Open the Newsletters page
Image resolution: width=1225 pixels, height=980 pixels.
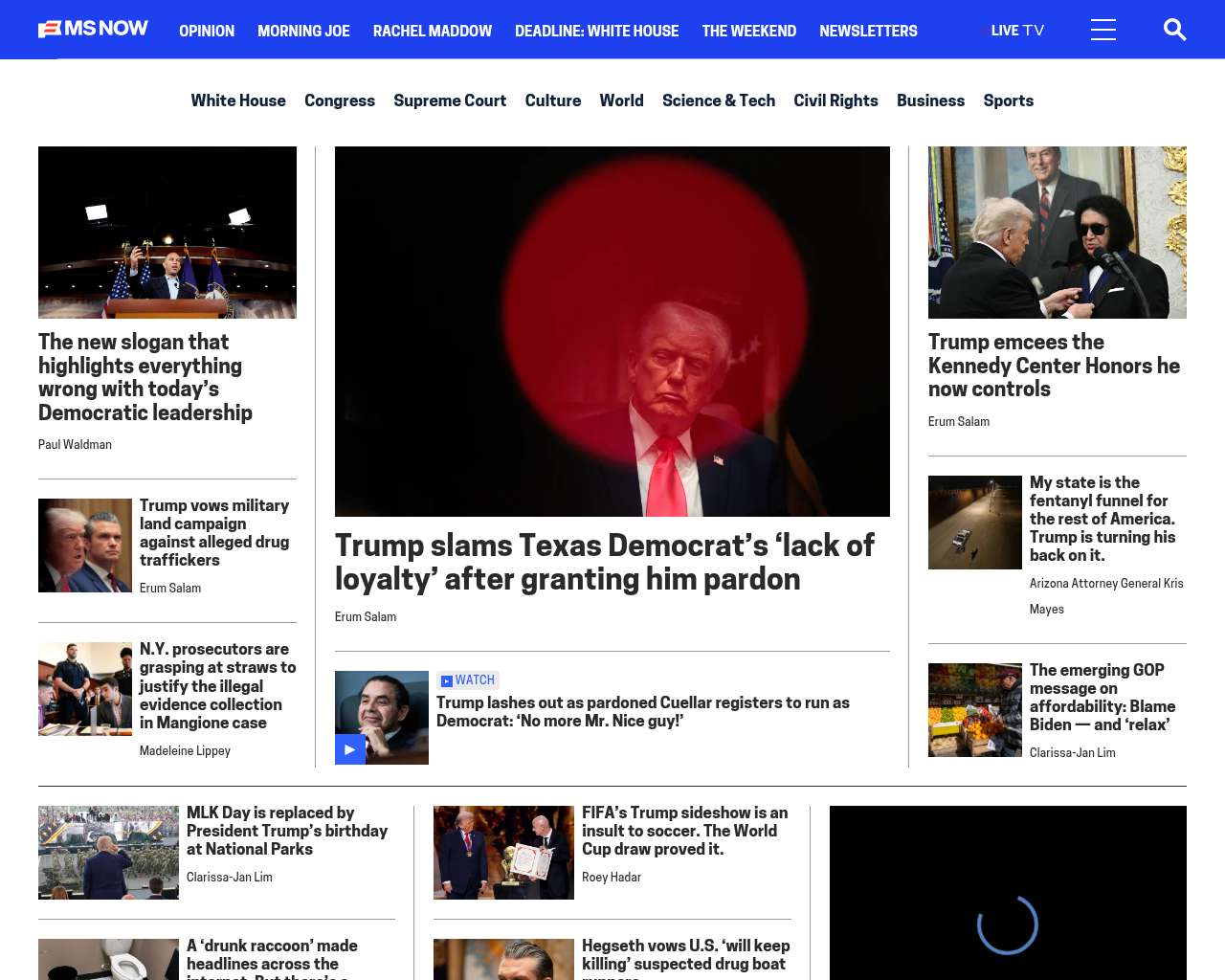(x=867, y=31)
